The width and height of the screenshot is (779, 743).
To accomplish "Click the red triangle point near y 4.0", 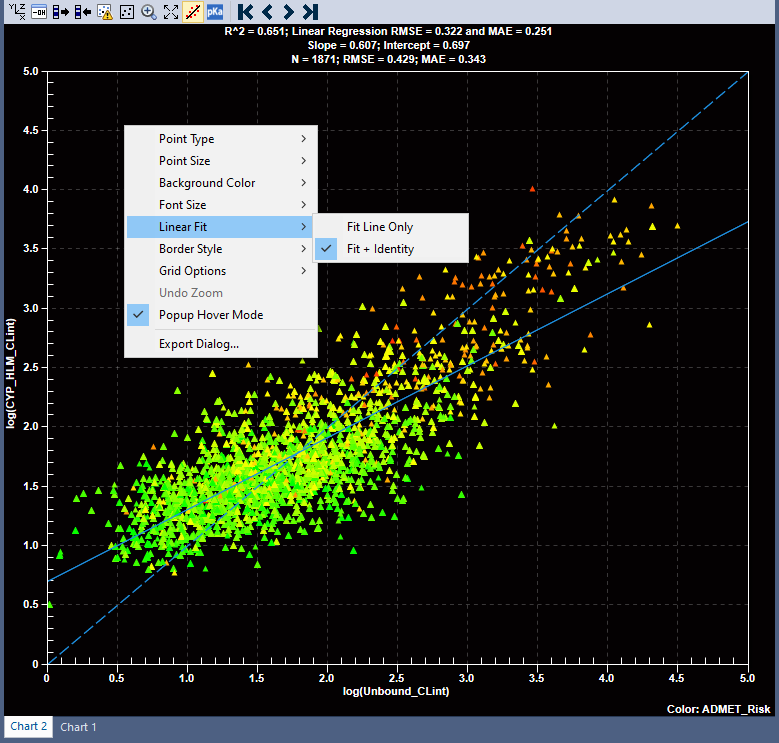I will coord(532,189).
